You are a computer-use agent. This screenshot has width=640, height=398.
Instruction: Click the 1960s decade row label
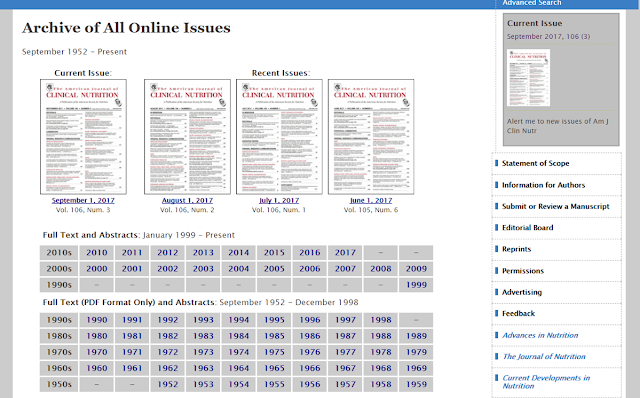59,368
